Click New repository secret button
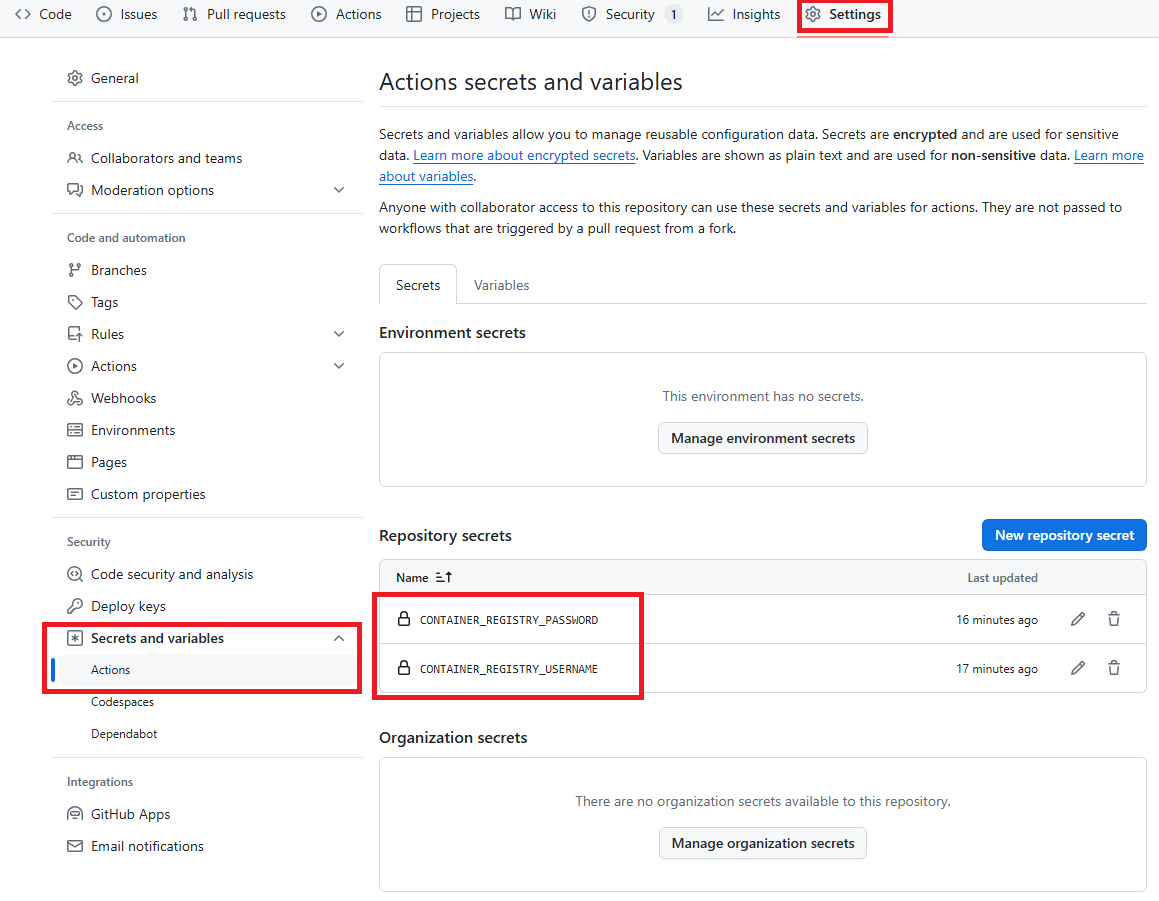Viewport: 1159px width, 901px height. click(x=1064, y=535)
